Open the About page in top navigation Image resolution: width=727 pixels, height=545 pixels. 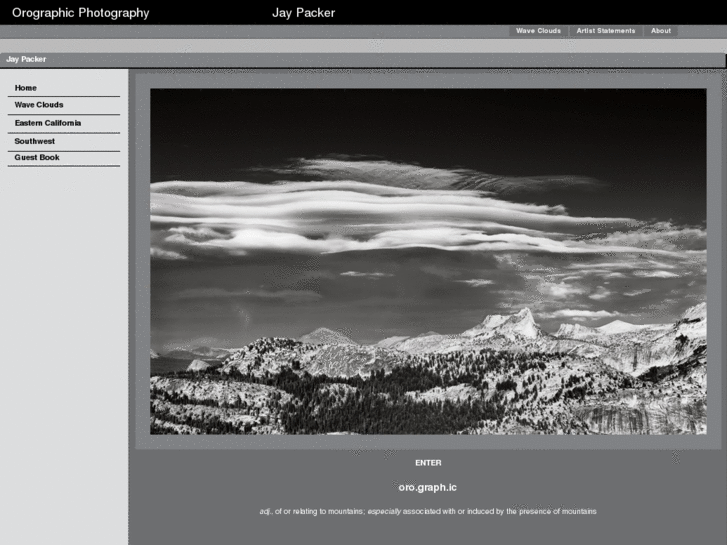tap(661, 31)
